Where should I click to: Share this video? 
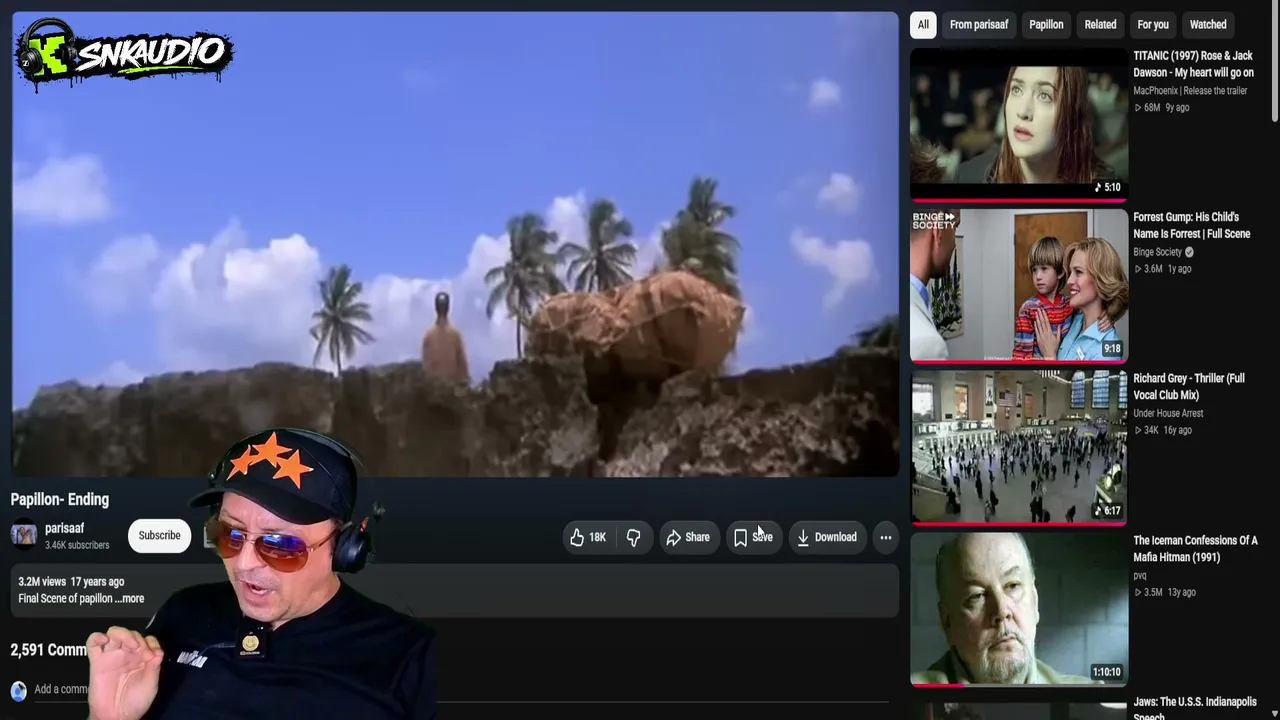coord(687,537)
